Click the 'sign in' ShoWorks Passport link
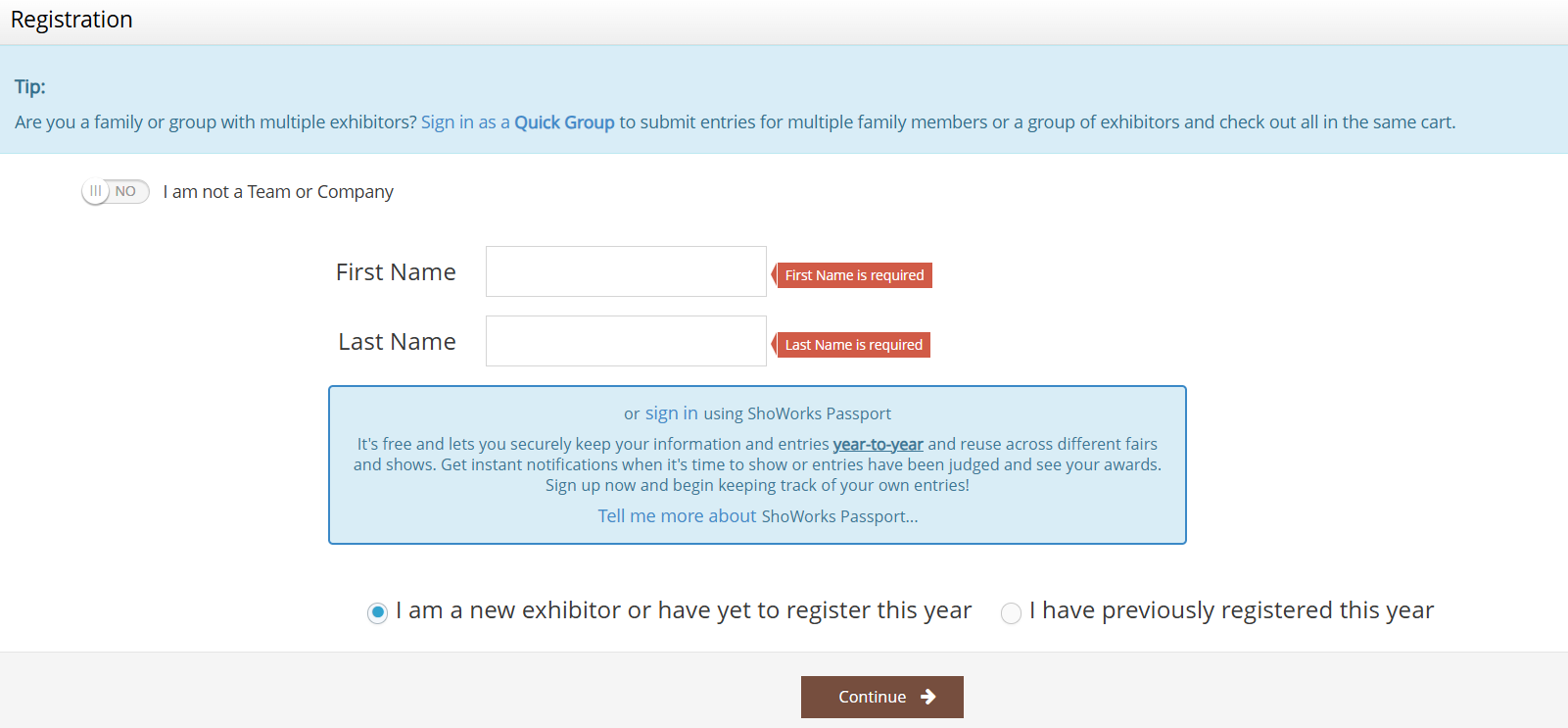The height and width of the screenshot is (728, 1568). pyautogui.click(x=671, y=413)
